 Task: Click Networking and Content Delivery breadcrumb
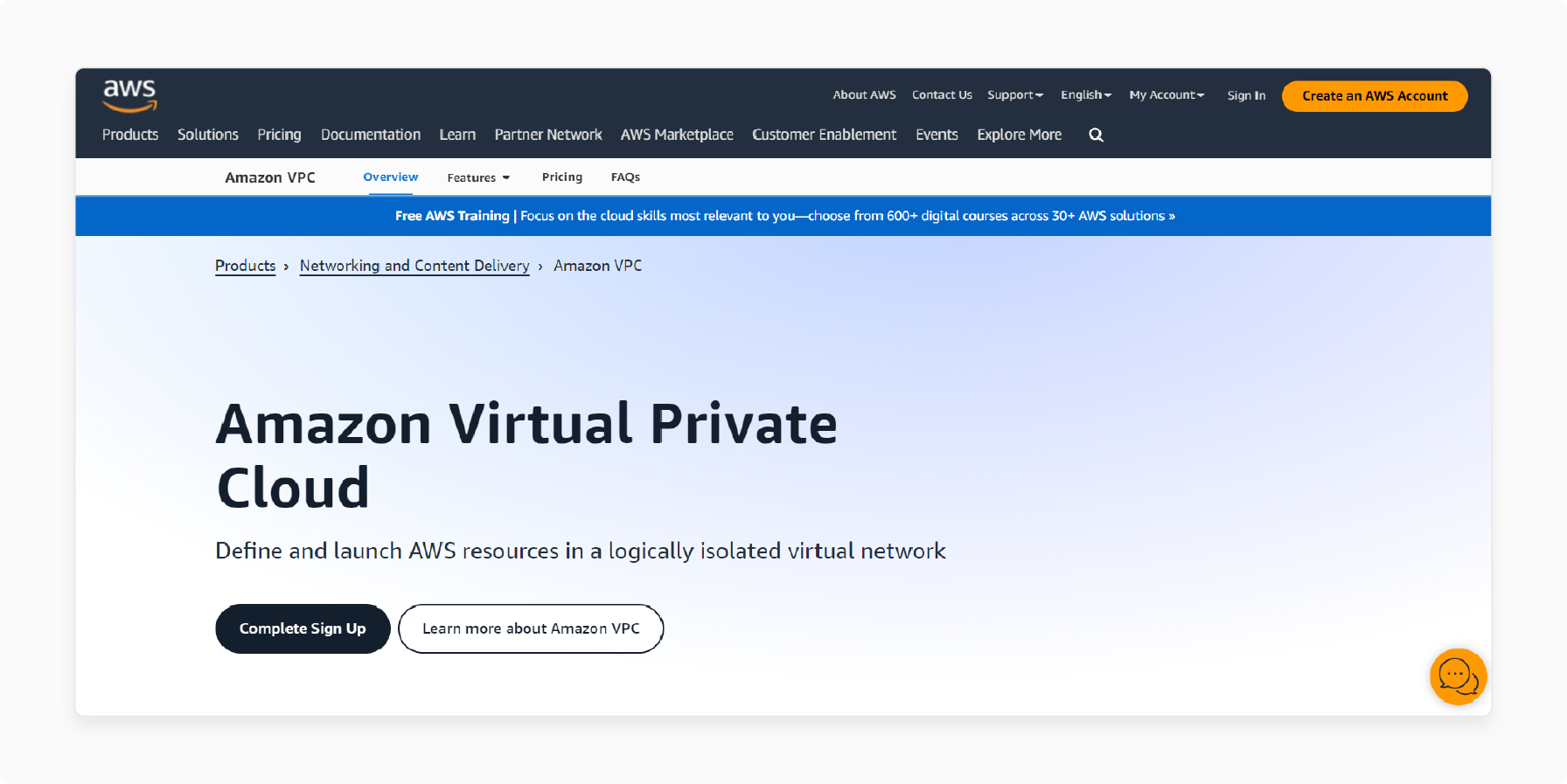[x=414, y=266]
